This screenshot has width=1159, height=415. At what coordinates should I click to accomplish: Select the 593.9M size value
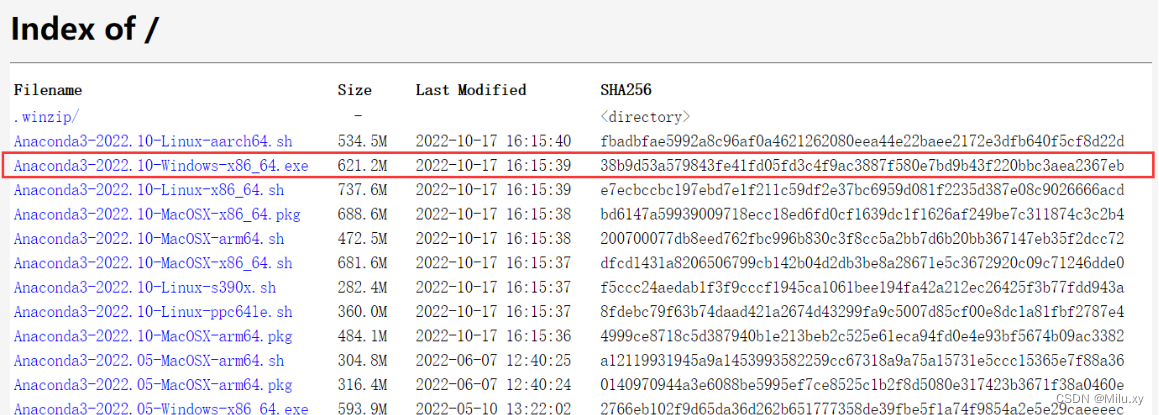(x=363, y=408)
